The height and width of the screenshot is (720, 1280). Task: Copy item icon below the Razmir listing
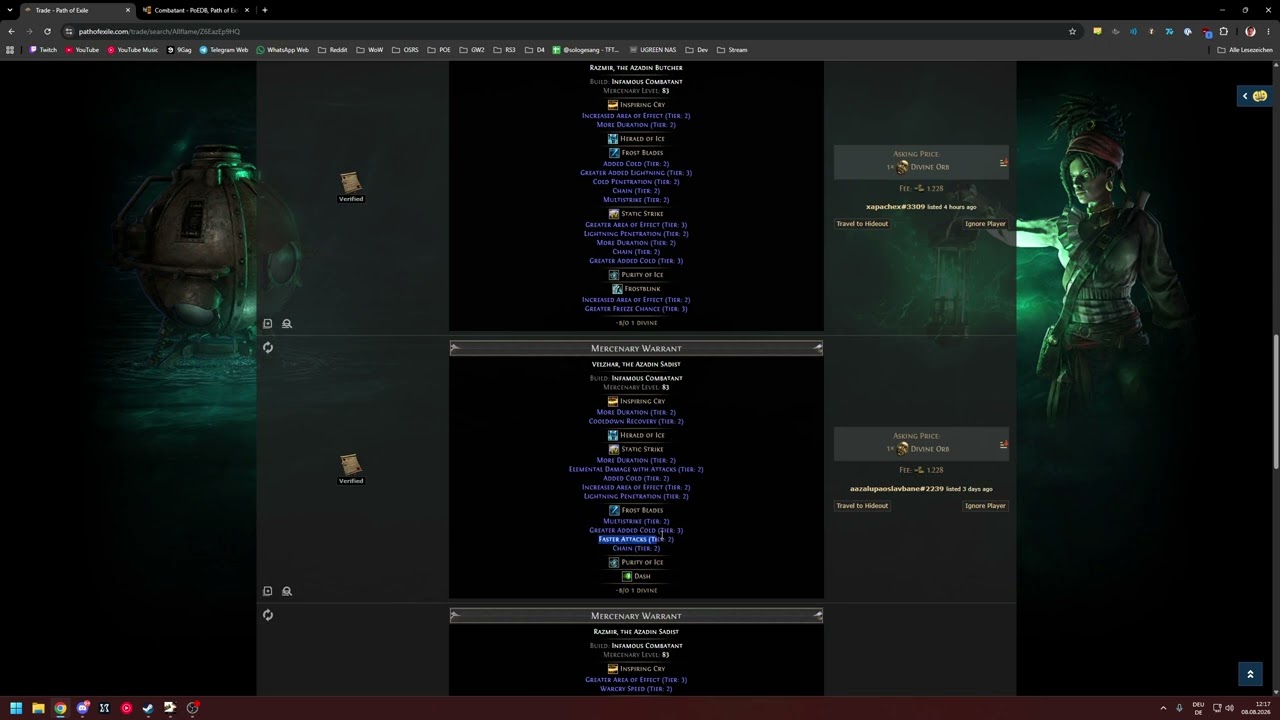coord(267,323)
